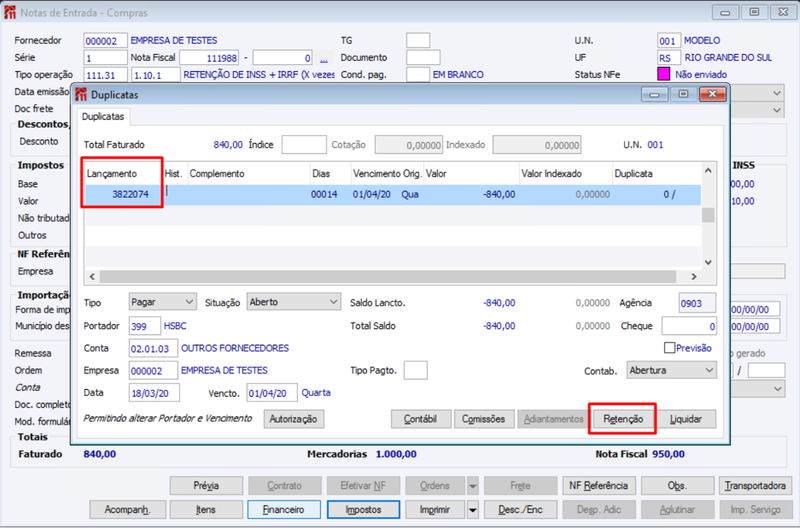Viewport: 800px width, 528px height.
Task: Click the Duplicatas window app icon
Action: pos(81,94)
